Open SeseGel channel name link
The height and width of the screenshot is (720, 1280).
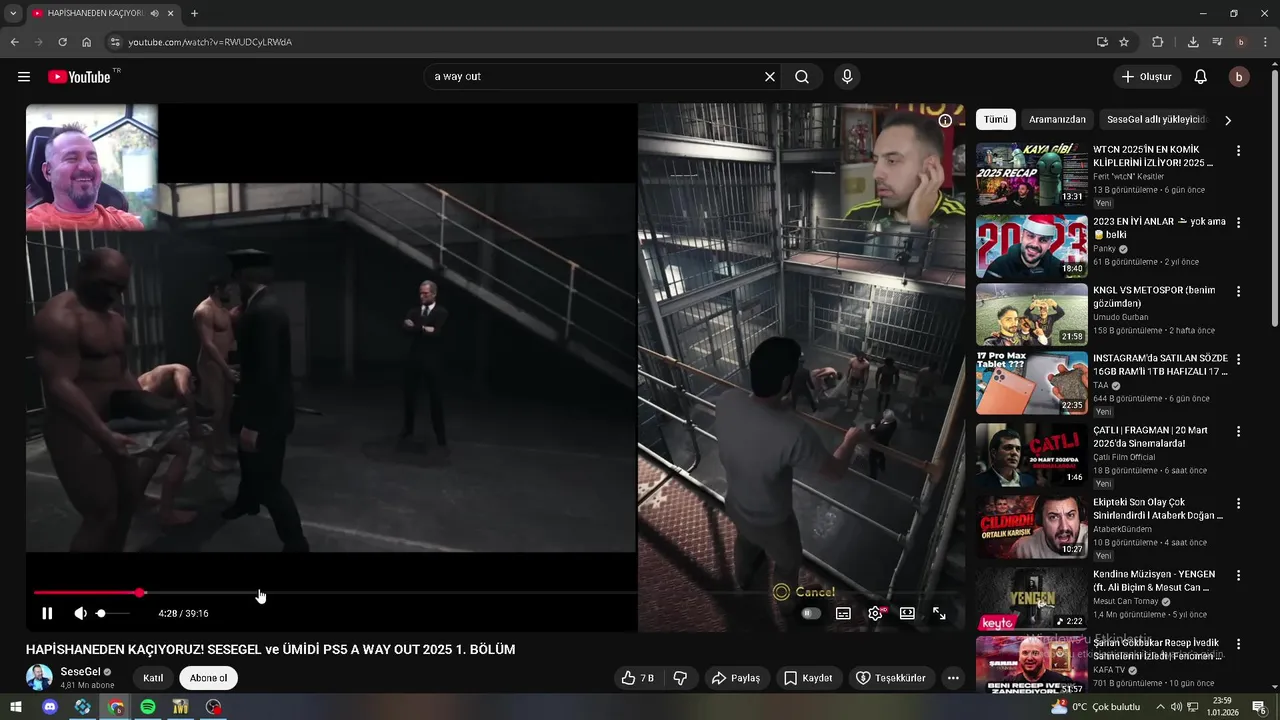(80, 672)
